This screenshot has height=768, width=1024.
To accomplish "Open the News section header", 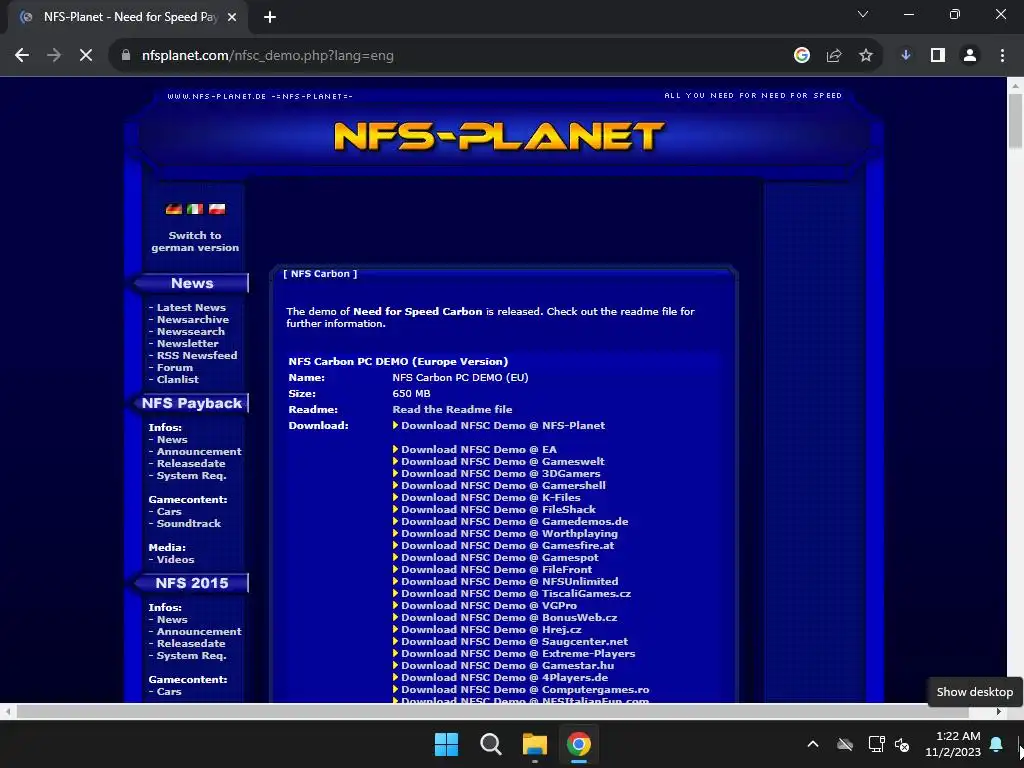I will [192, 283].
